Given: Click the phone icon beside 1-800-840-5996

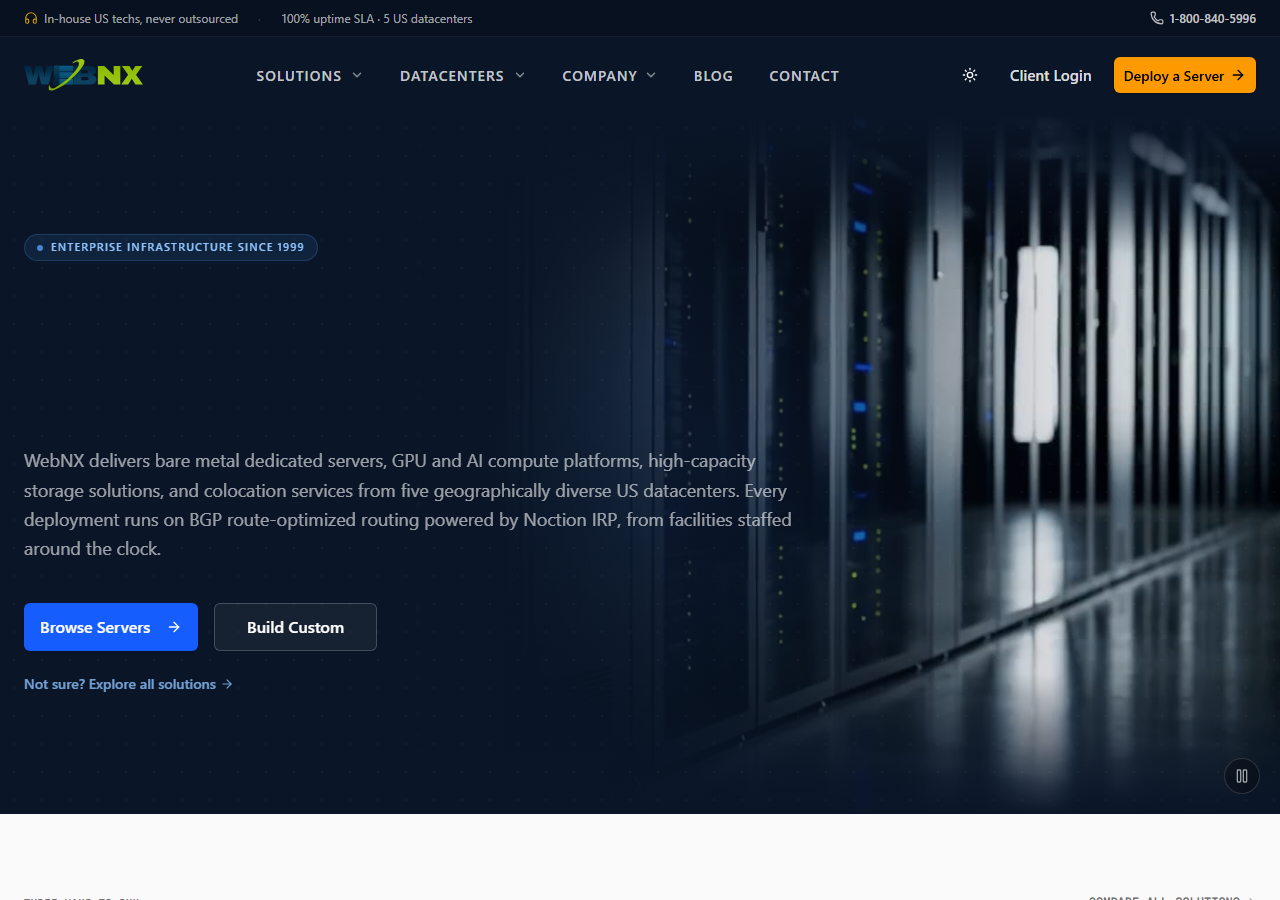Looking at the screenshot, I should pyautogui.click(x=1157, y=19).
